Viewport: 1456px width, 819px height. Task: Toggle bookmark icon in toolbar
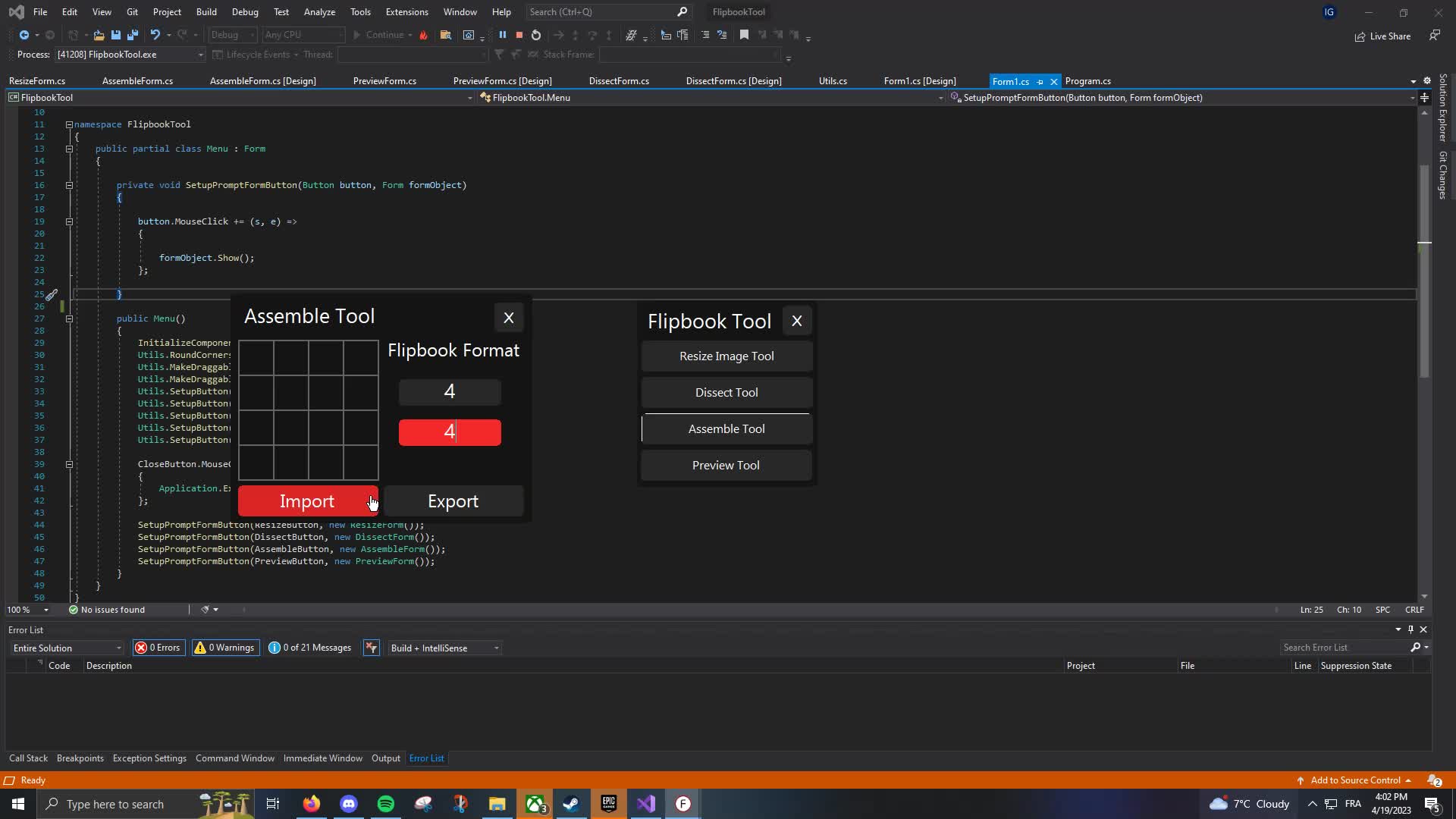pyautogui.click(x=744, y=35)
